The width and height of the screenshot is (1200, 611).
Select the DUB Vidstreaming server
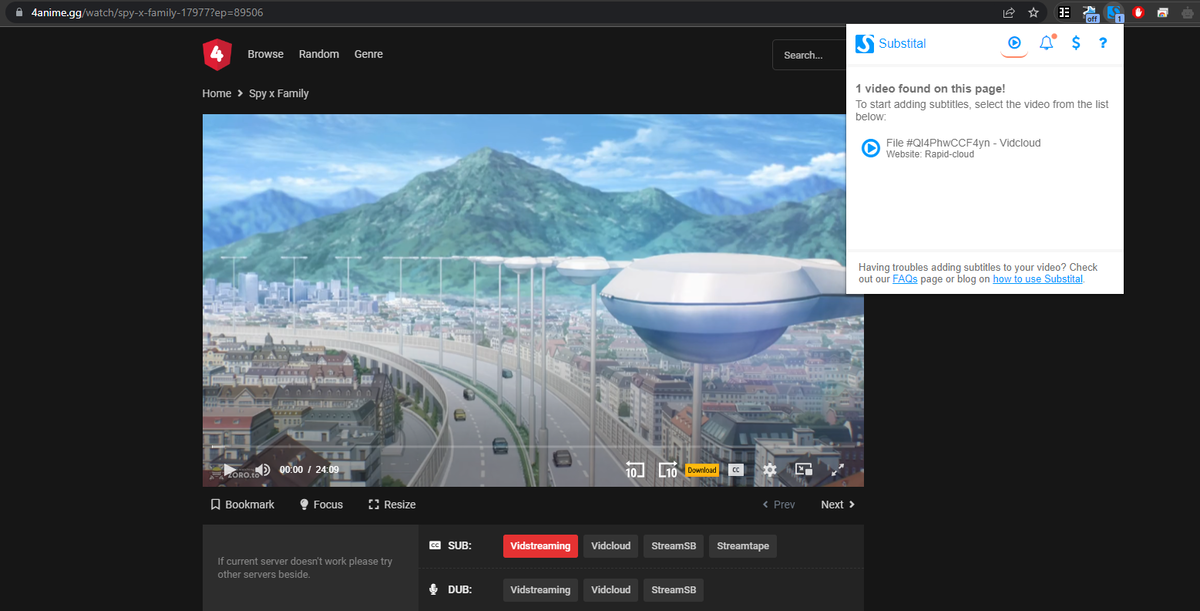540,590
